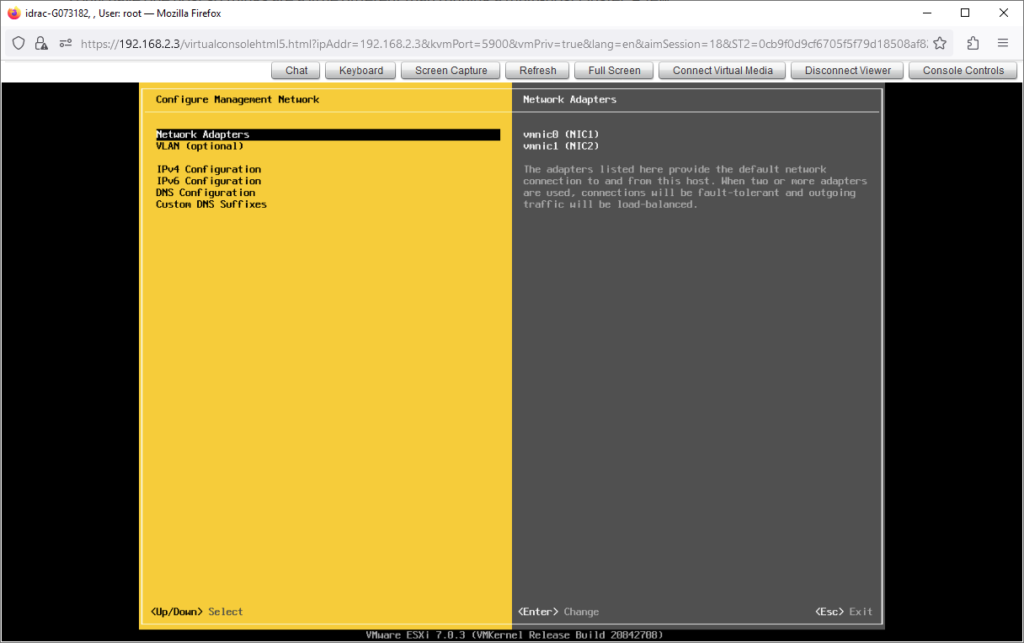Viewport: 1024px width, 643px height.
Task: Switch the console to Full Screen
Action: (614, 70)
